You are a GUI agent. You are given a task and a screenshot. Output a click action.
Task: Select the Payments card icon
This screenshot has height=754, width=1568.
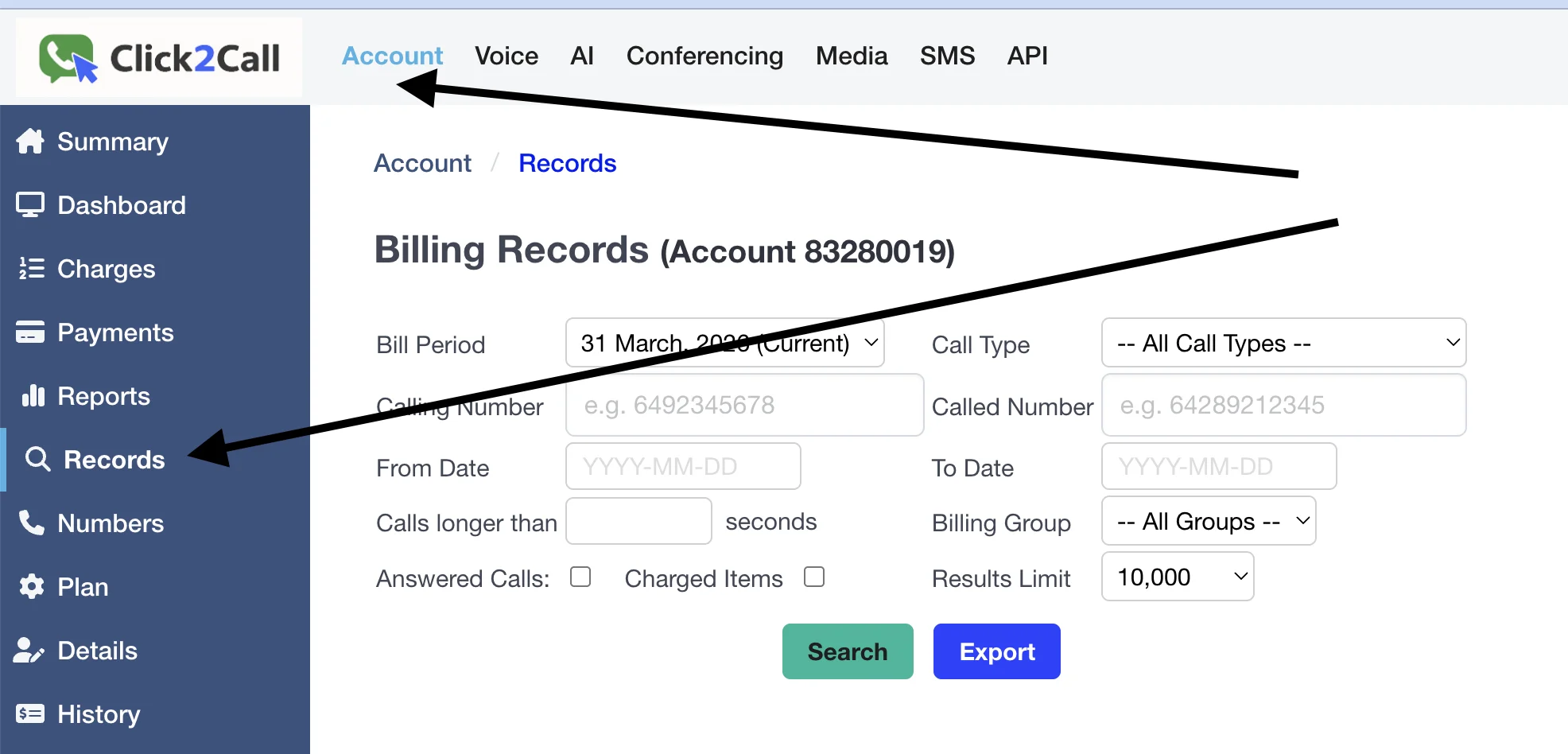(30, 332)
